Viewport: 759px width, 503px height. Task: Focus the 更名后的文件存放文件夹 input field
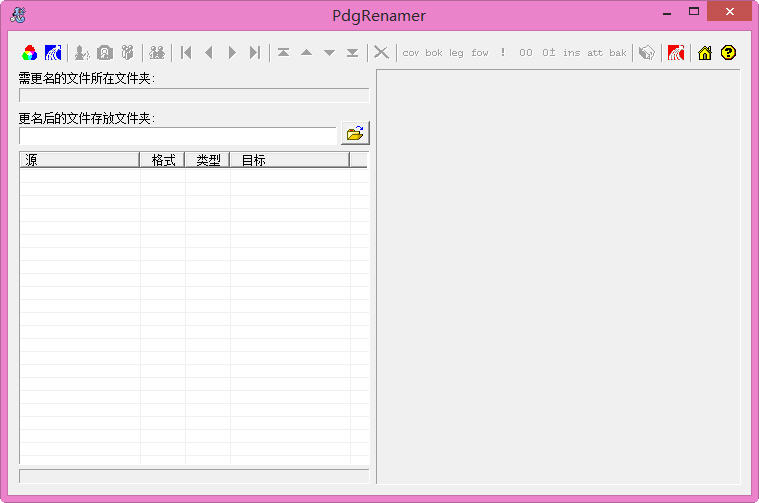[178, 136]
